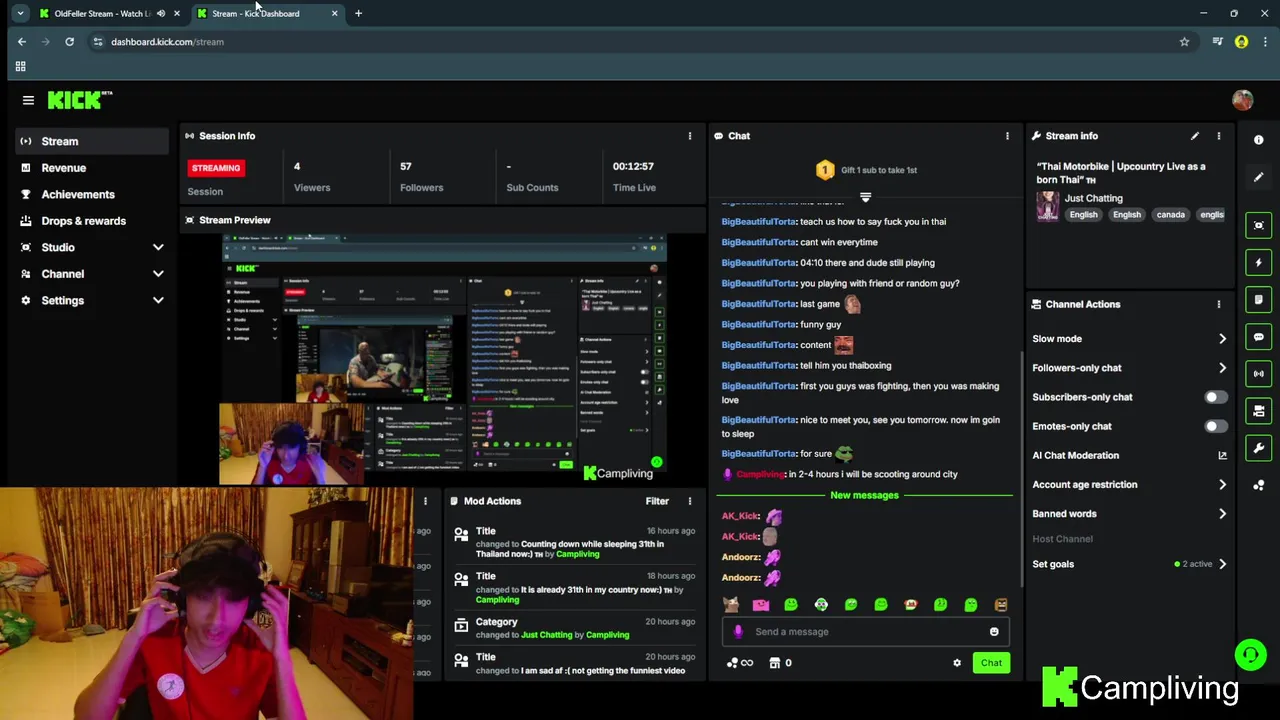This screenshot has height=720, width=1280.
Task: Open the Filter dropdown in Mod Actions
Action: point(657,501)
